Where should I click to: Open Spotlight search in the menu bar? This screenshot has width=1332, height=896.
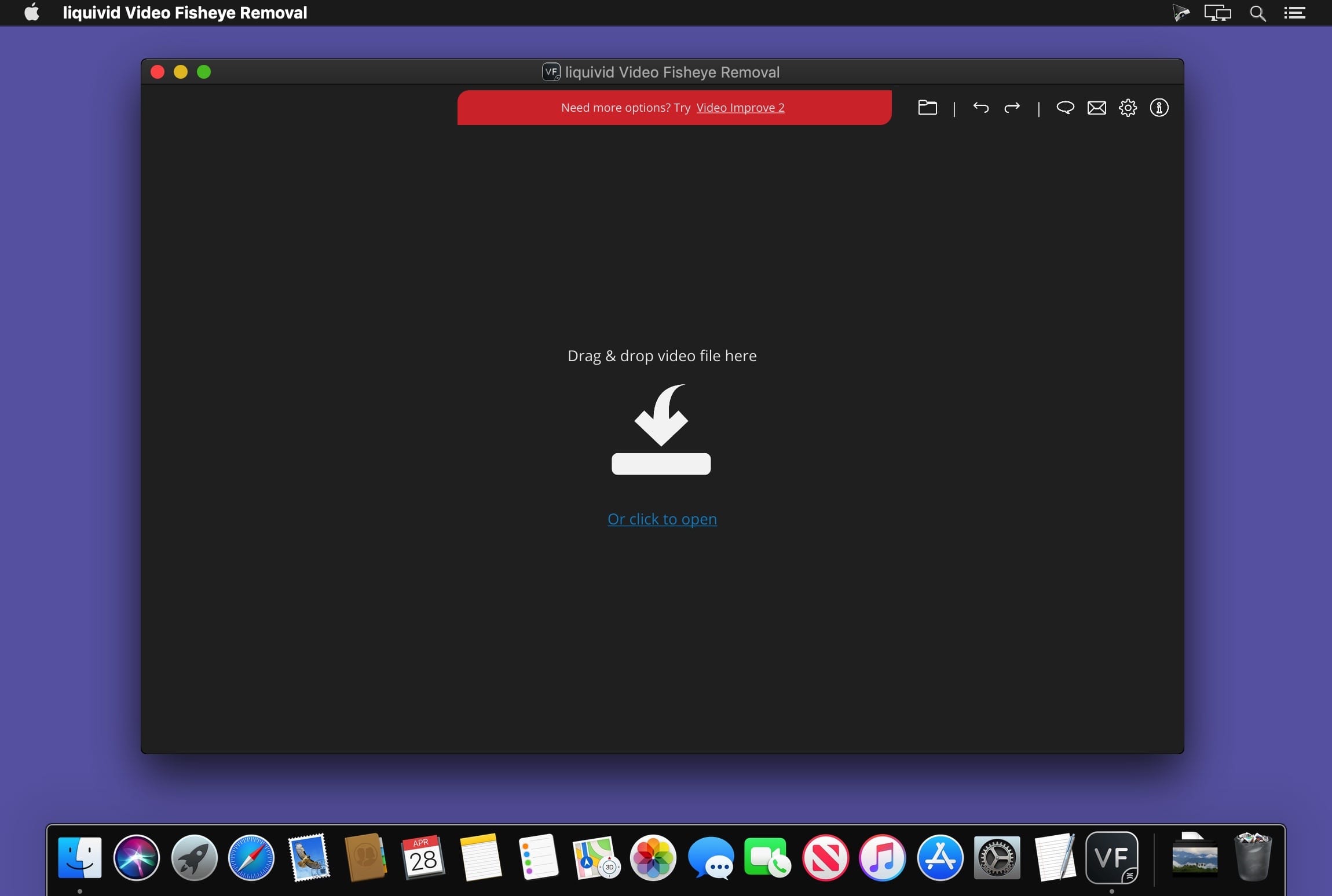[x=1257, y=13]
